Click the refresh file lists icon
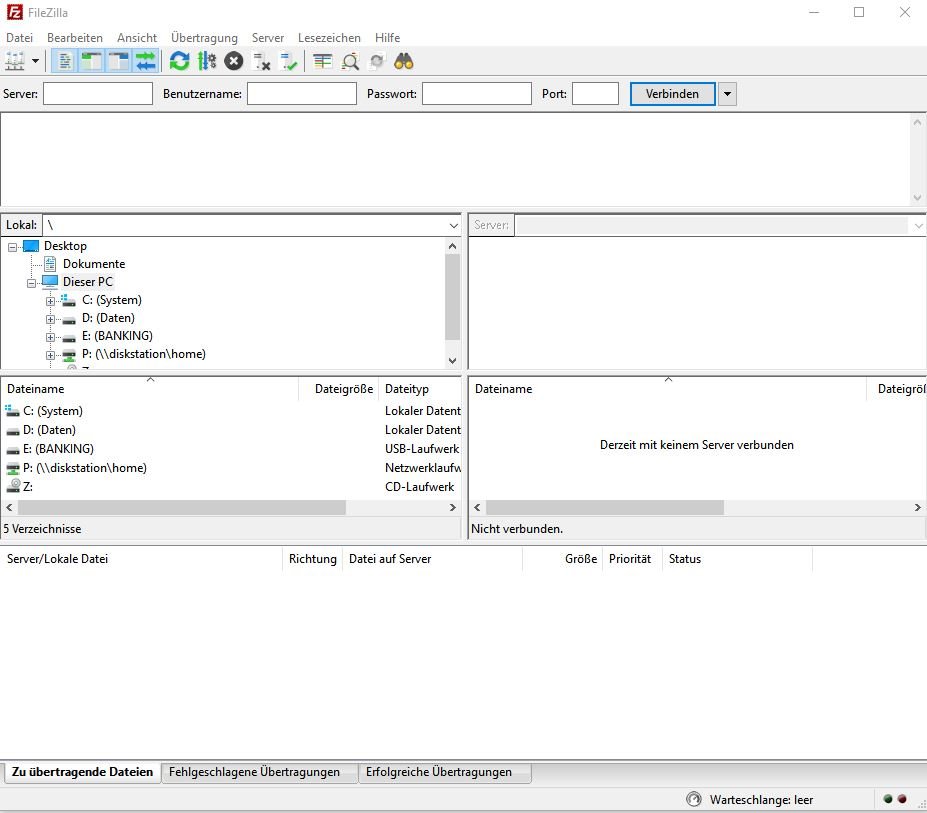Image resolution: width=927 pixels, height=813 pixels. (x=179, y=61)
